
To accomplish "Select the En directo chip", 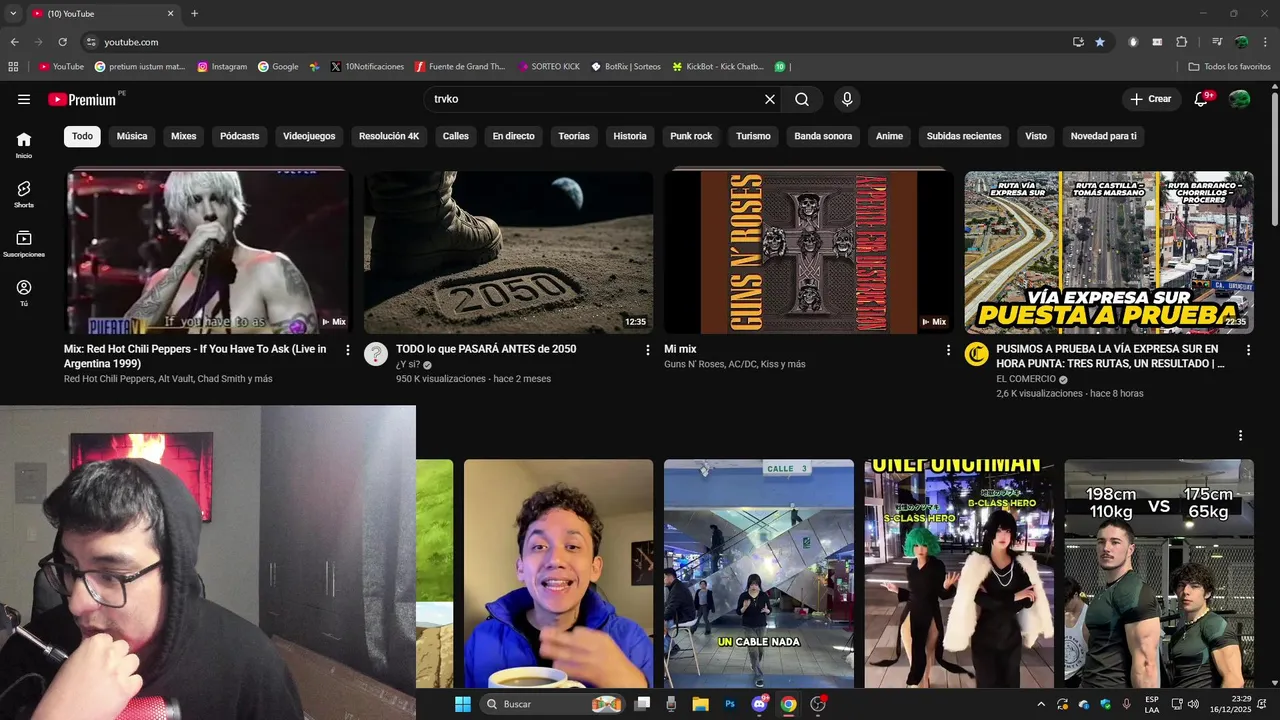I will click(x=514, y=136).
